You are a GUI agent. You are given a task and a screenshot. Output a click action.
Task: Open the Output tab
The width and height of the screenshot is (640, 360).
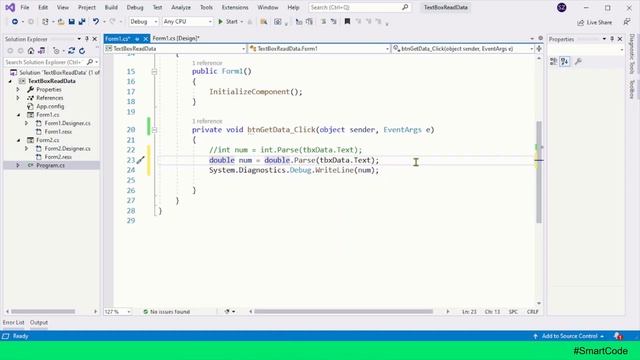tap(39, 322)
